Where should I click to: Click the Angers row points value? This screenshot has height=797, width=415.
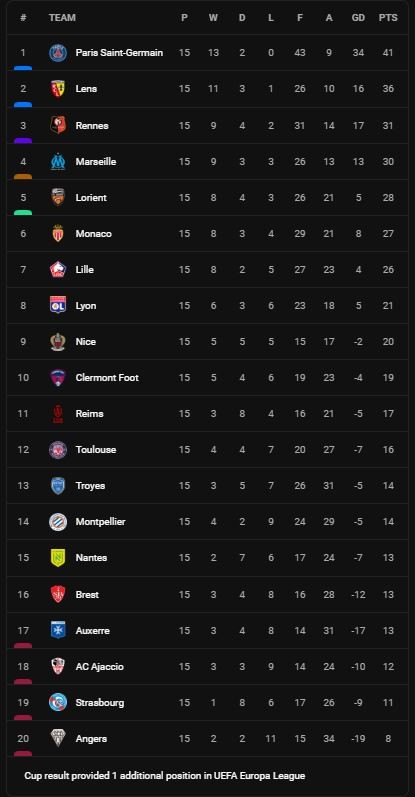pyautogui.click(x=388, y=739)
